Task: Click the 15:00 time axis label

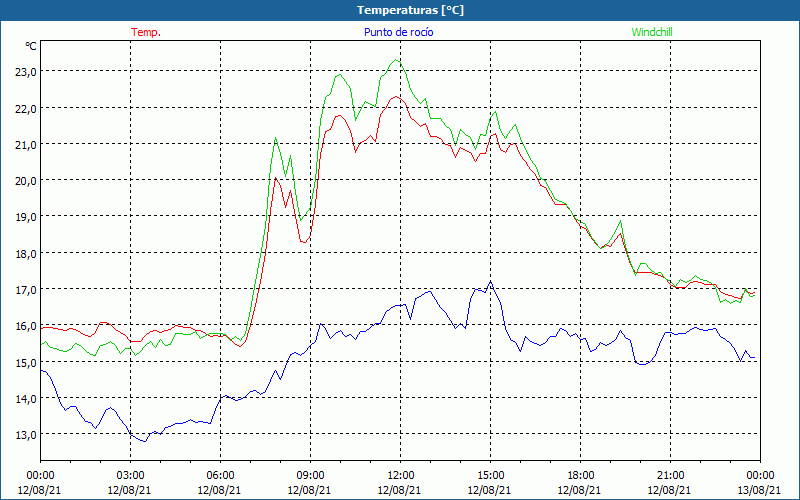Action: click(490, 475)
